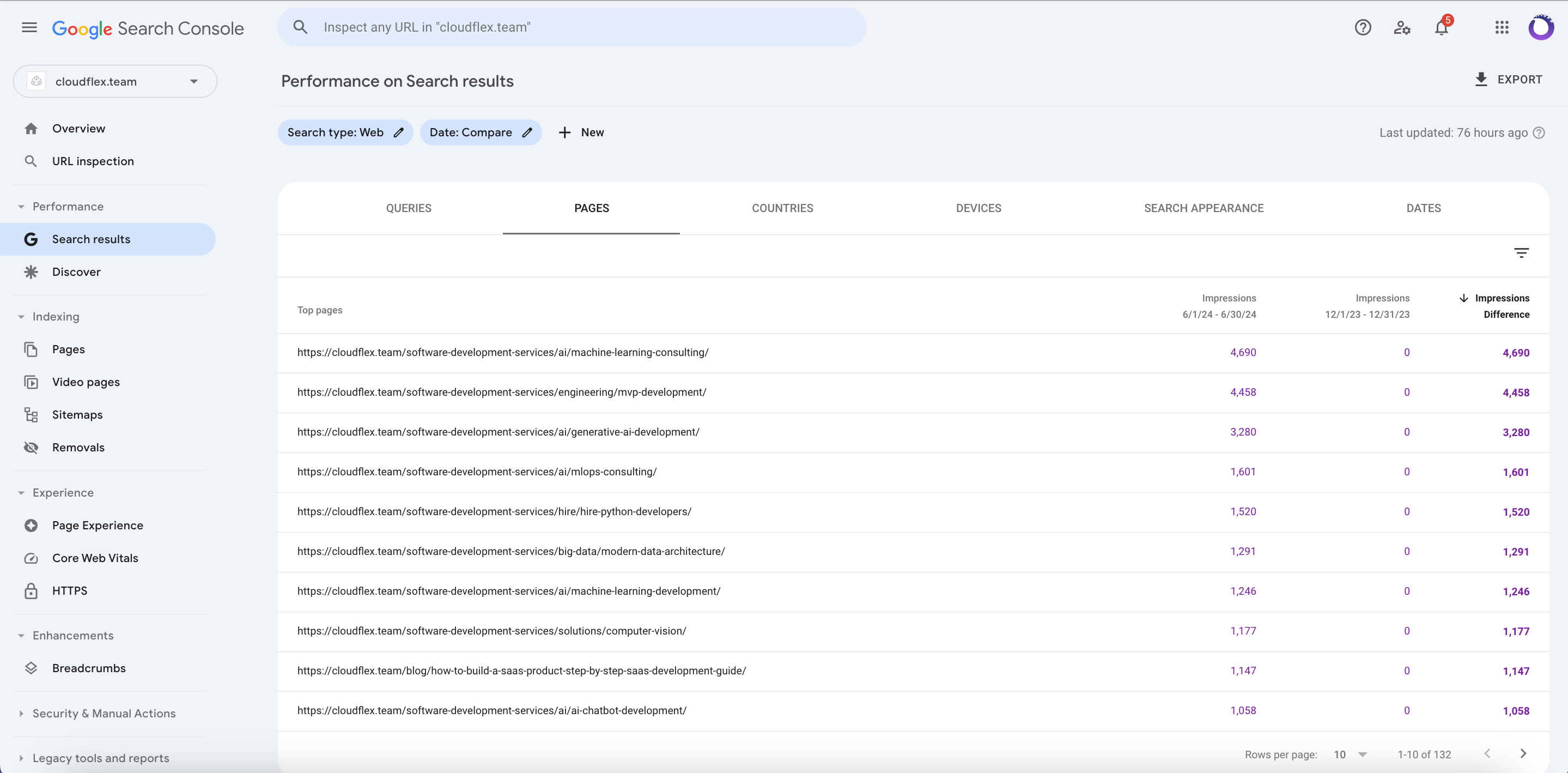Open the hire-python-developers page row
The width and height of the screenshot is (1568, 773).
pyautogui.click(x=913, y=512)
